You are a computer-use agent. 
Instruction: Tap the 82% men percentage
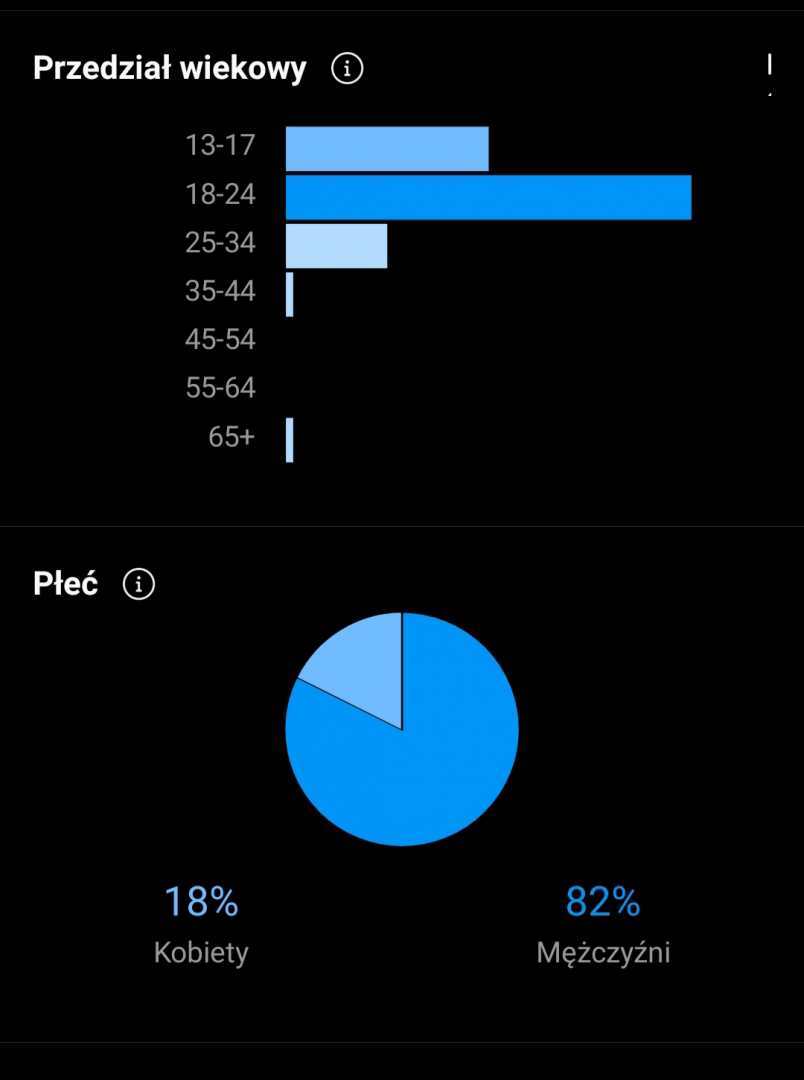(603, 902)
